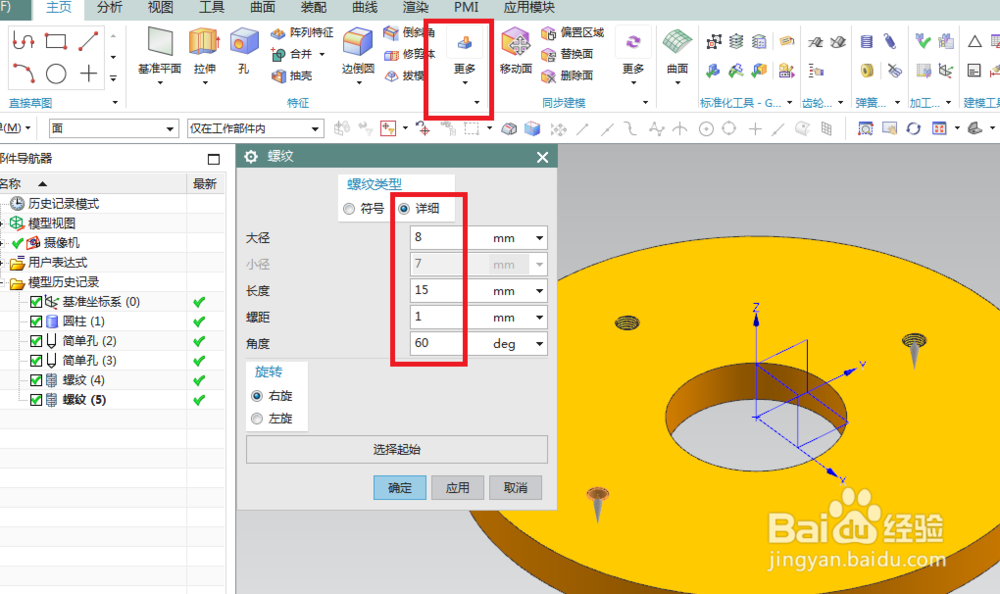Click the Draft (拔模) tool icon
Image resolution: width=1000 pixels, height=594 pixels.
pos(391,76)
